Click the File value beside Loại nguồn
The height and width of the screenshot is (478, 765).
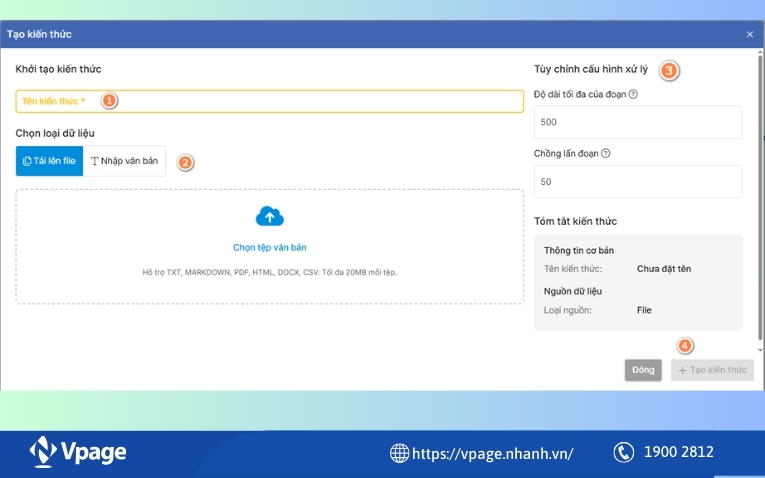point(644,310)
